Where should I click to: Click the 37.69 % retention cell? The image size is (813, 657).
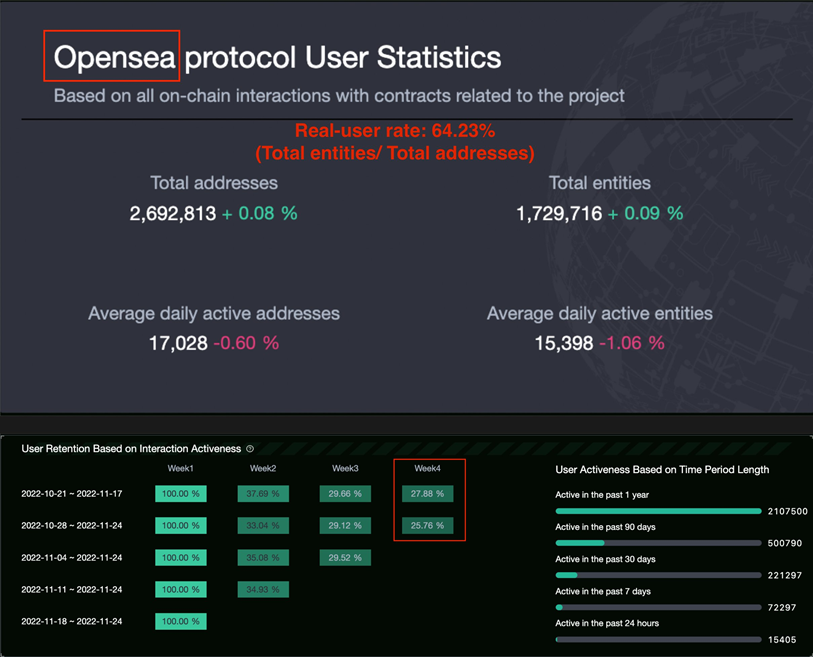click(x=263, y=494)
